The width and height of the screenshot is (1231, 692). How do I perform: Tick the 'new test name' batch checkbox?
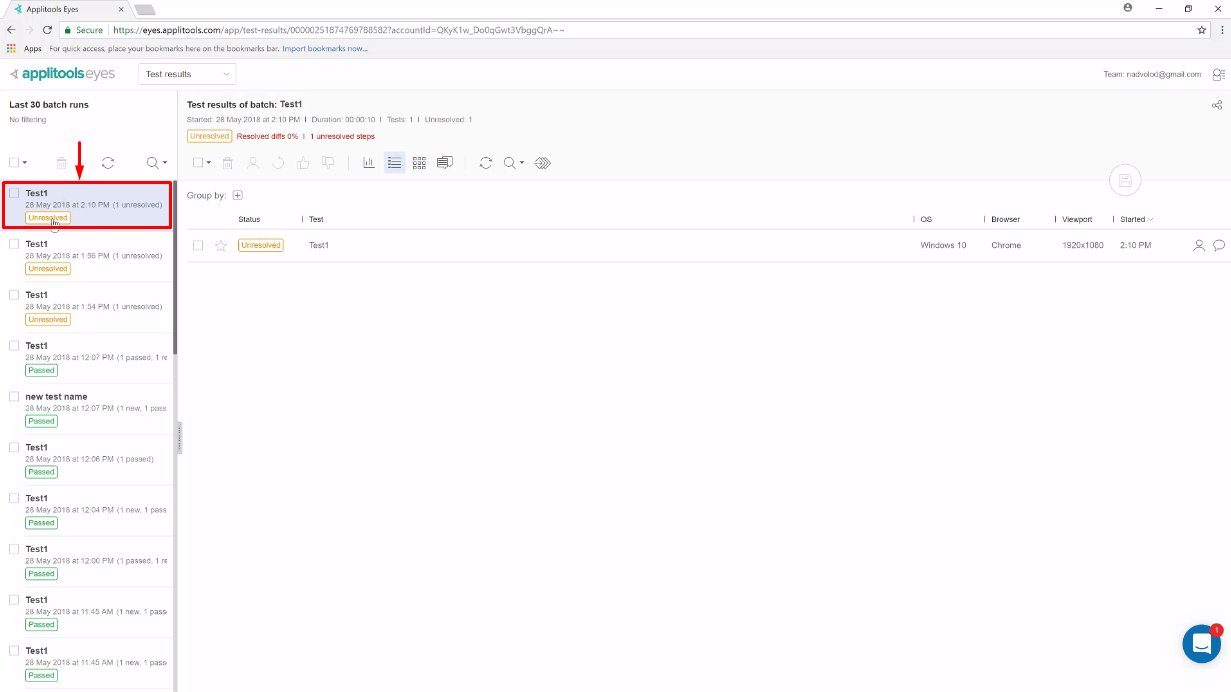(x=14, y=396)
